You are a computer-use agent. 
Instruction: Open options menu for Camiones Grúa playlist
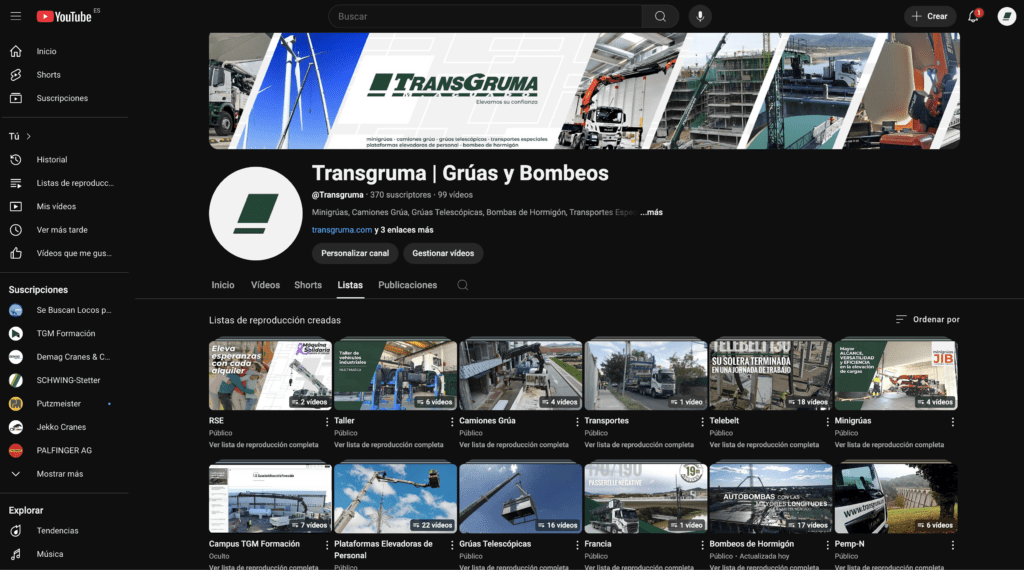point(577,422)
